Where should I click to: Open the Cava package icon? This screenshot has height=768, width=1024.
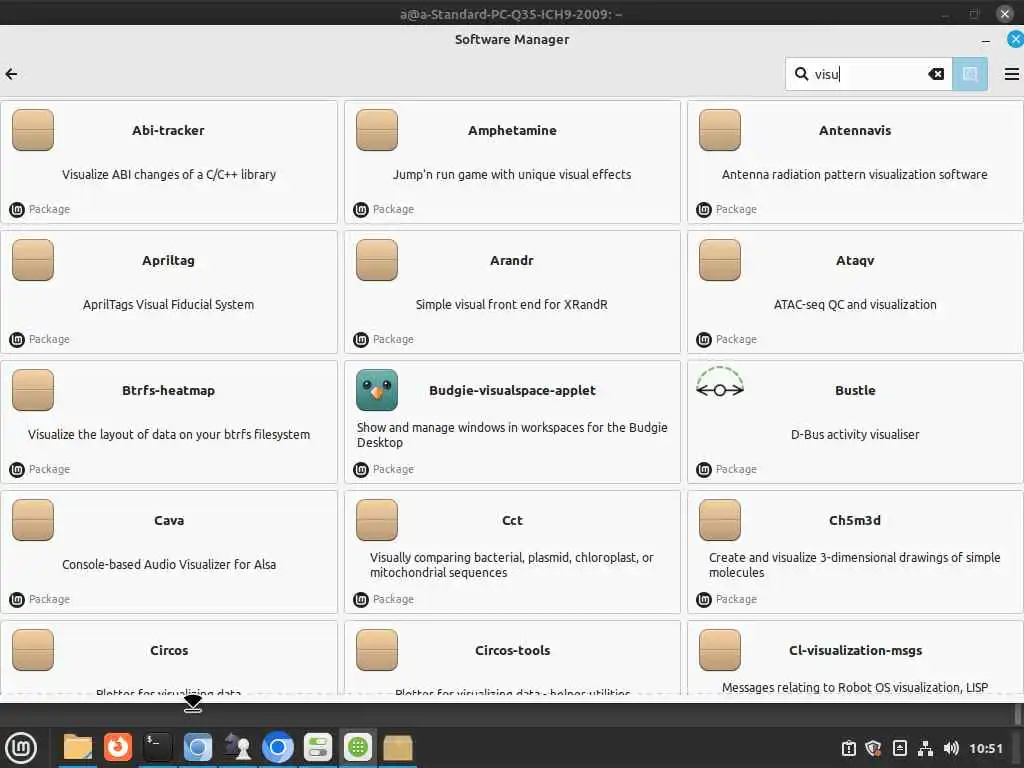pos(33,520)
